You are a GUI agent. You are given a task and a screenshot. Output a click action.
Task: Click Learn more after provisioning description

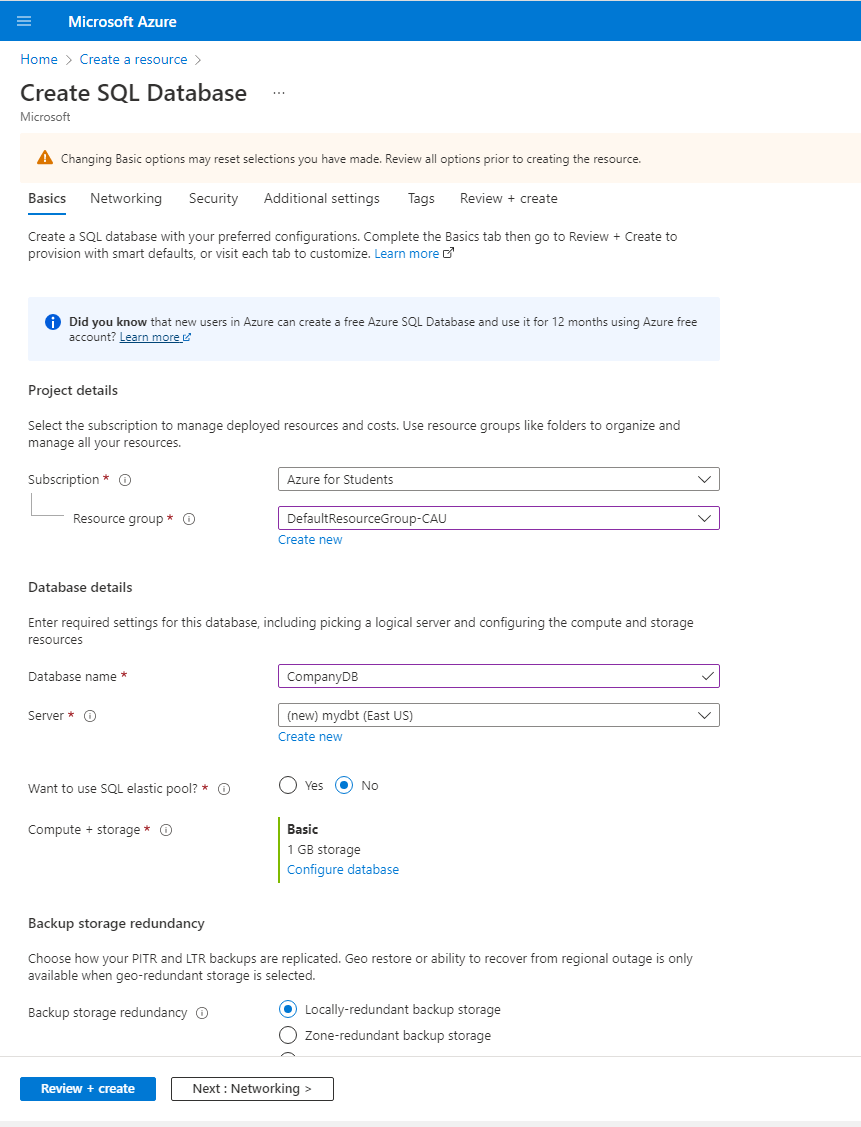pyautogui.click(x=407, y=254)
